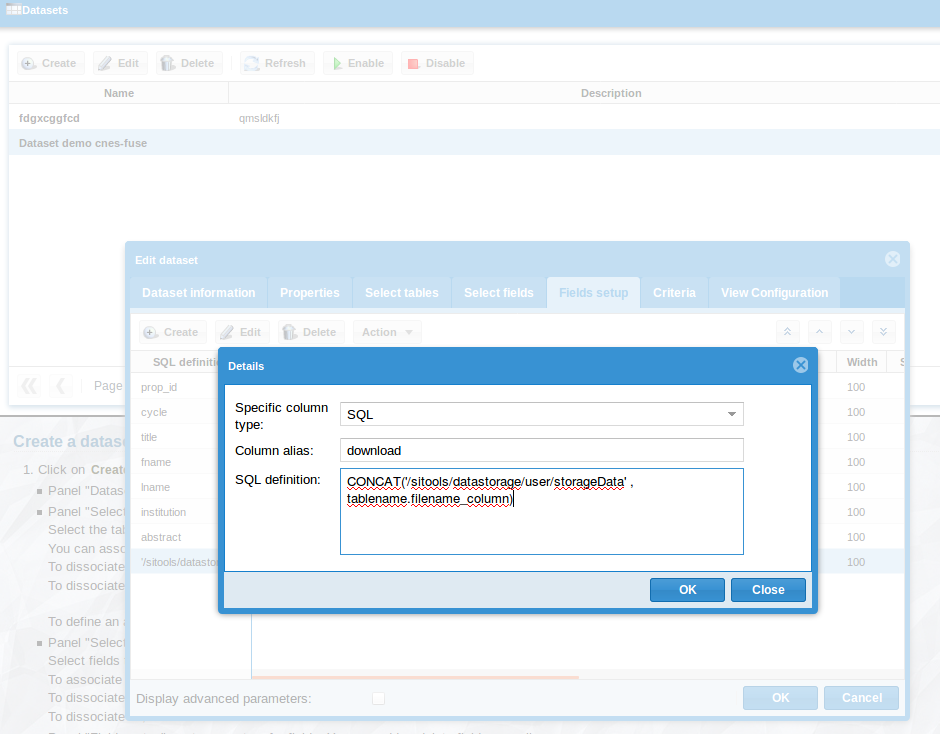Click the Delete trash icon in main toolbar

166,63
